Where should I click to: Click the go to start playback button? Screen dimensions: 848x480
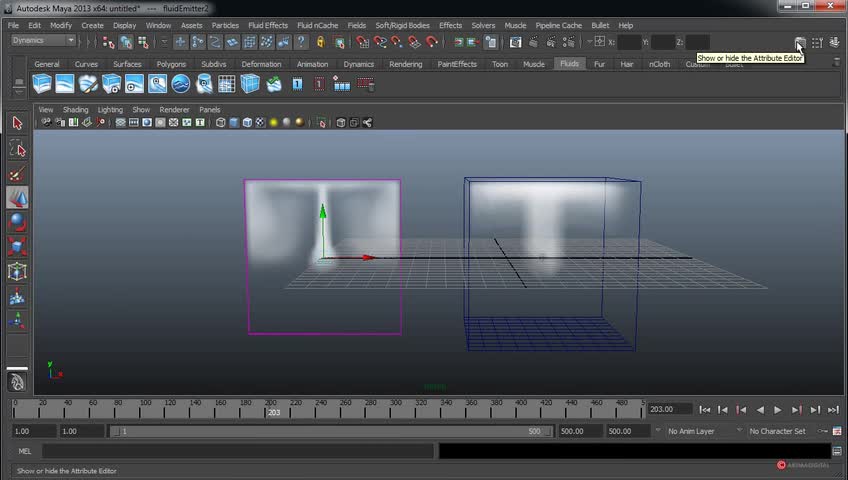705,409
